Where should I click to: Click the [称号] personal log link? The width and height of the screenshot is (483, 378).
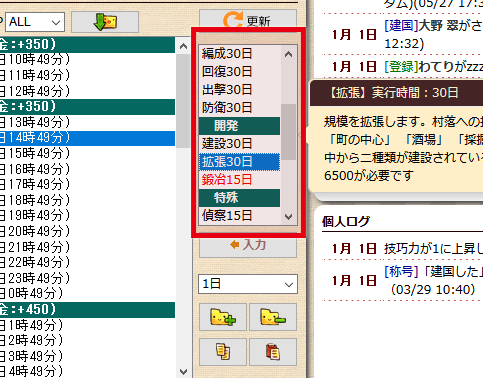pyautogui.click(x=401, y=272)
